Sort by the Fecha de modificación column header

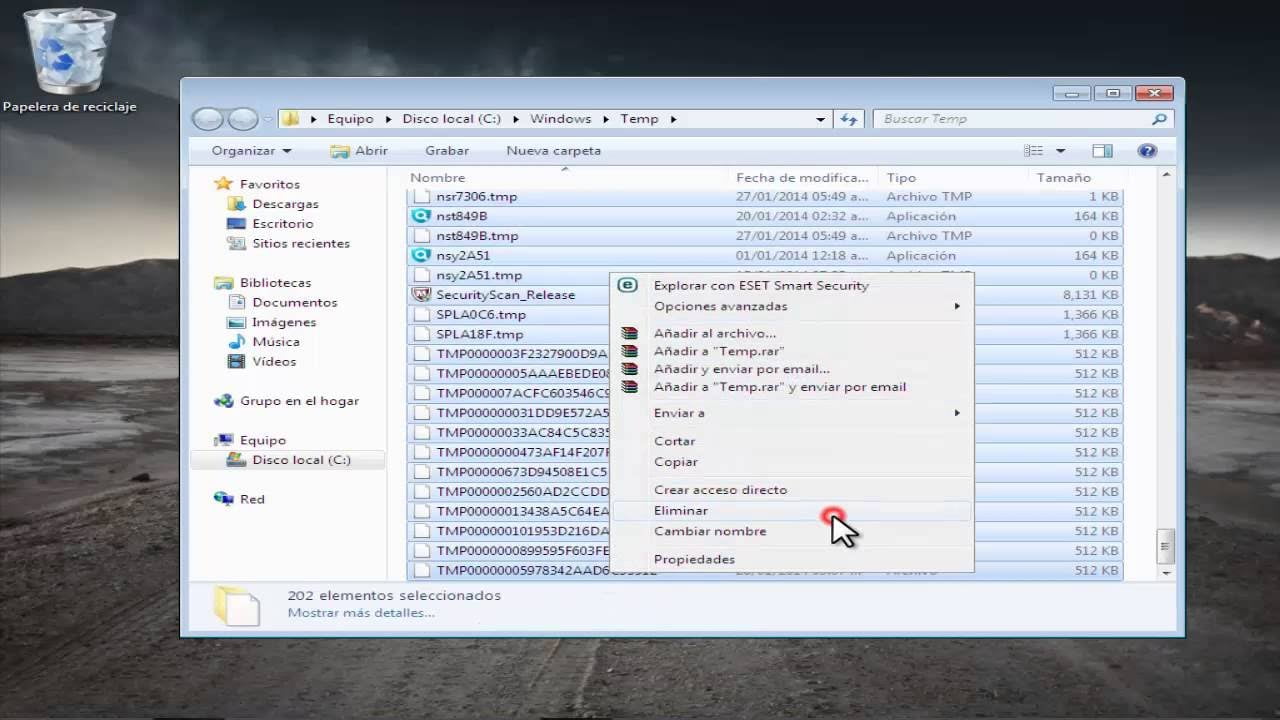(x=803, y=177)
